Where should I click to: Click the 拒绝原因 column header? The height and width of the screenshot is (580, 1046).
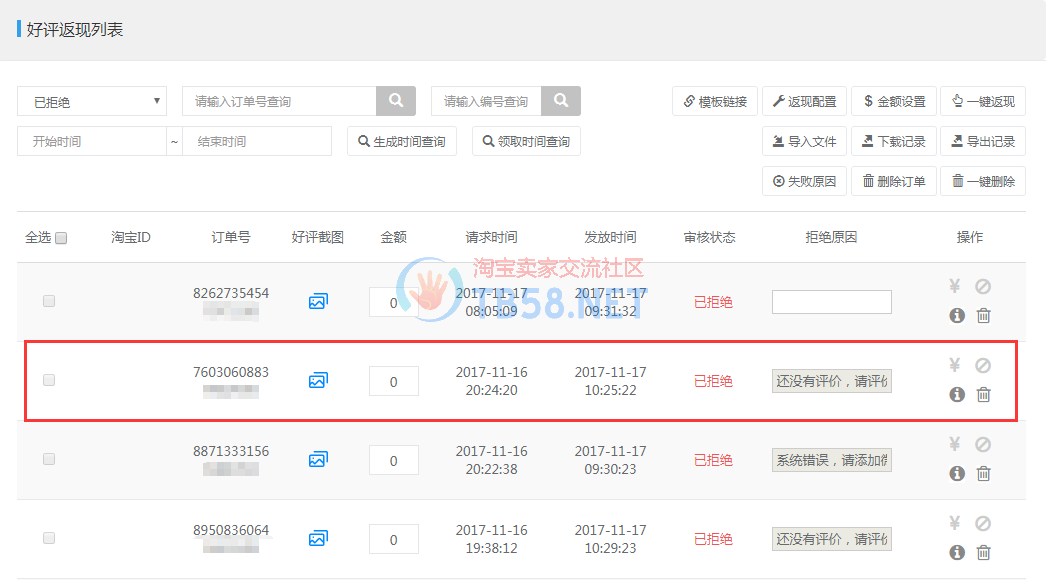coord(831,237)
